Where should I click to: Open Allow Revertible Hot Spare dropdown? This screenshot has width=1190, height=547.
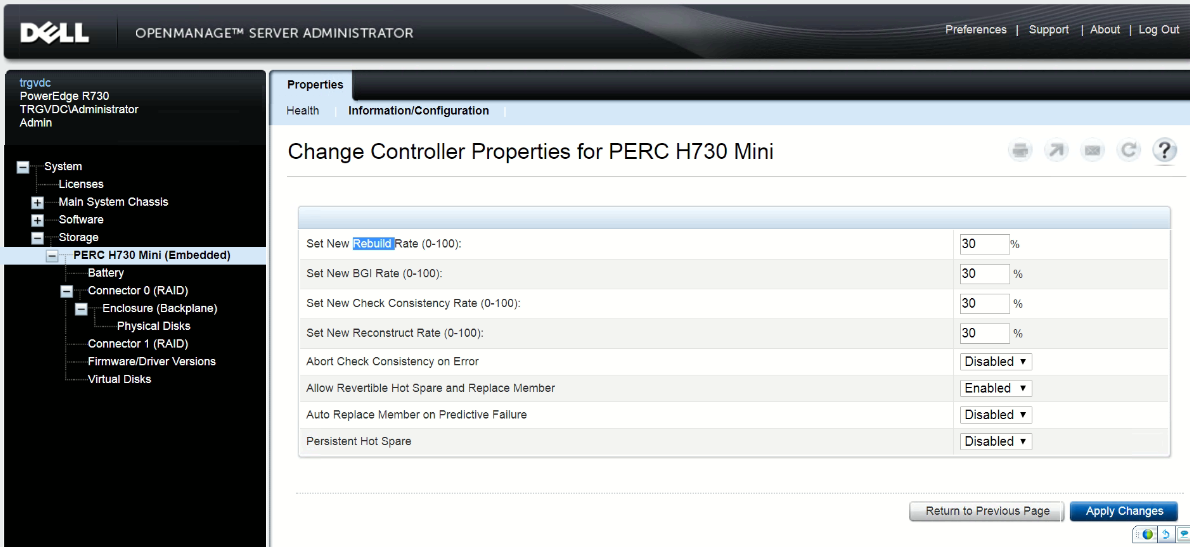point(996,388)
